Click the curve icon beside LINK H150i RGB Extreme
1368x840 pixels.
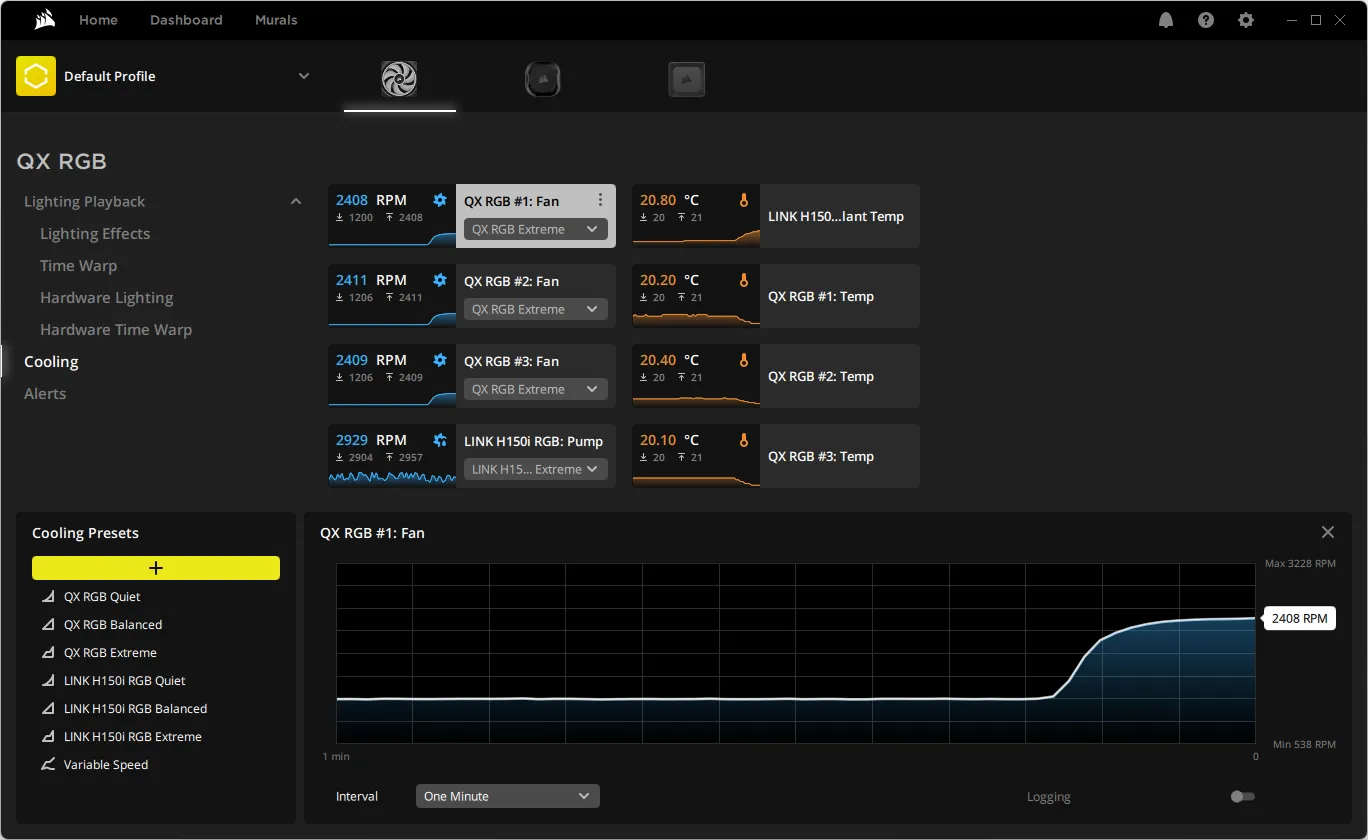pos(48,737)
